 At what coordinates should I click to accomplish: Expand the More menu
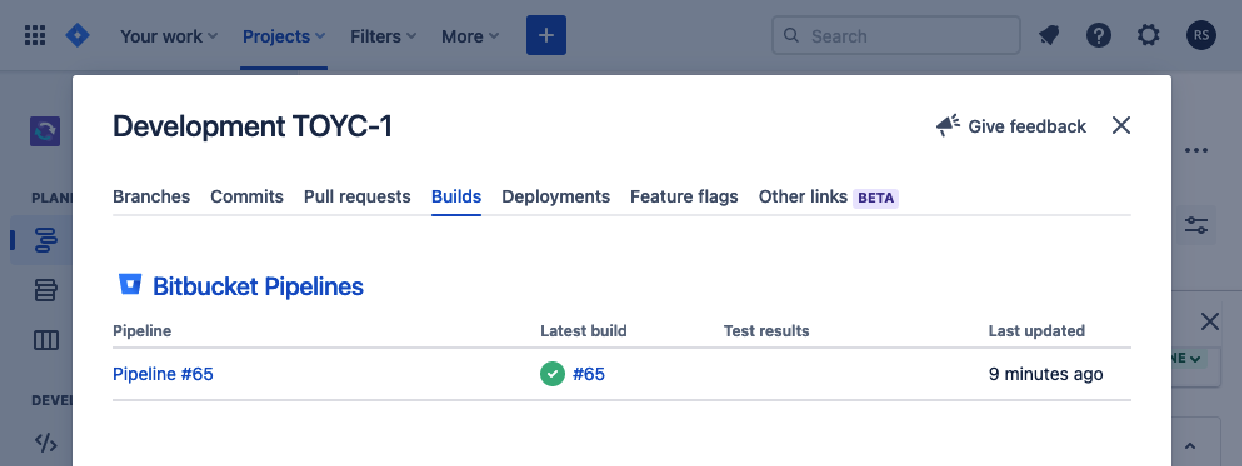click(470, 36)
